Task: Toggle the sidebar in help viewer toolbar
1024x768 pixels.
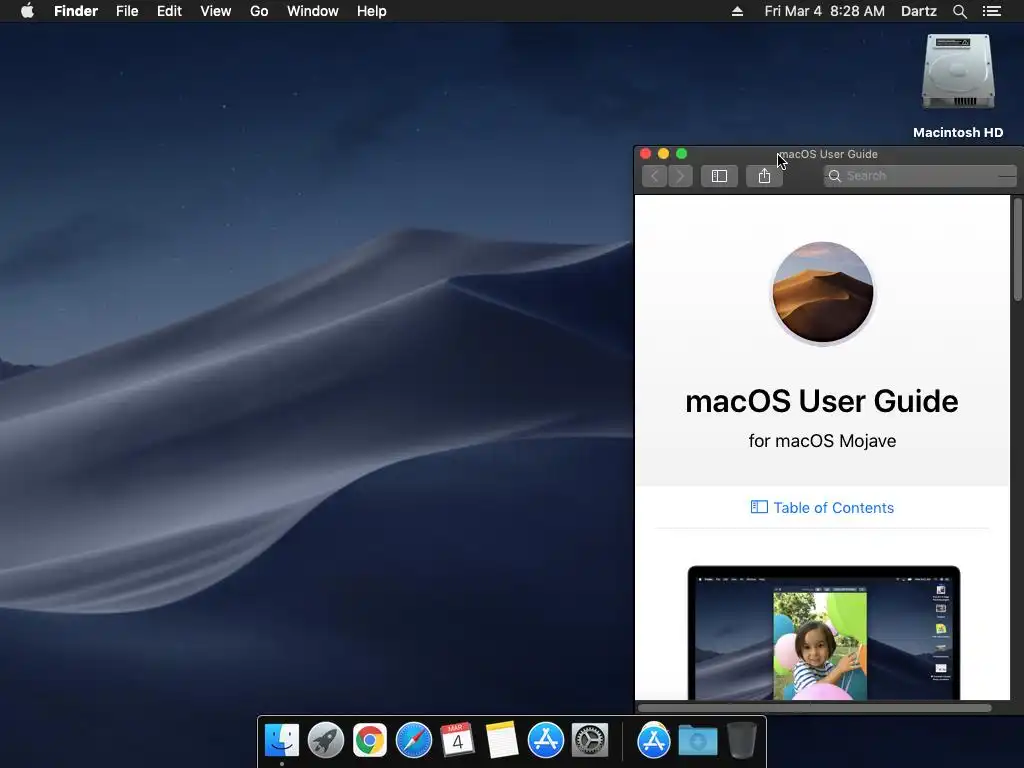Action: 719,176
